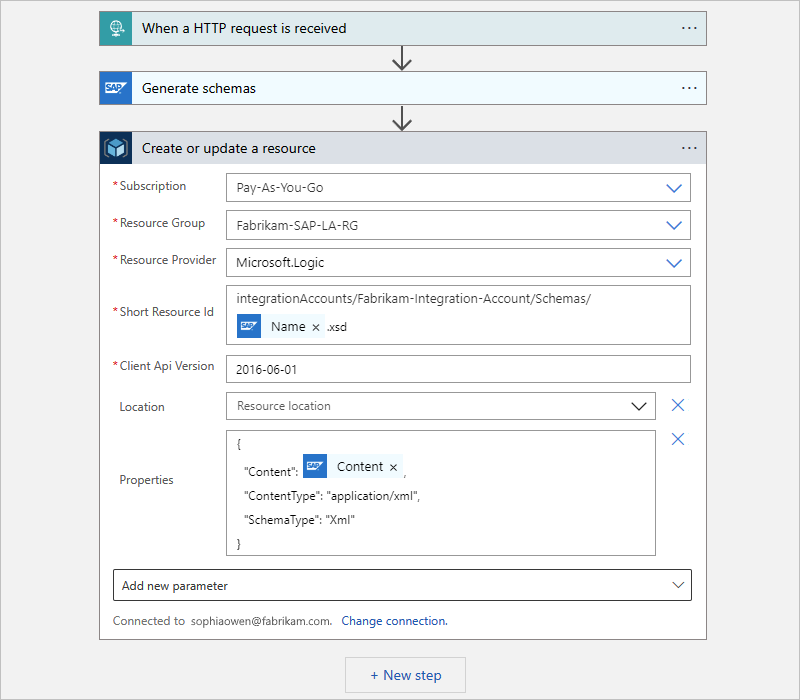
Task: Expand the Subscription dropdown
Action: (674, 187)
